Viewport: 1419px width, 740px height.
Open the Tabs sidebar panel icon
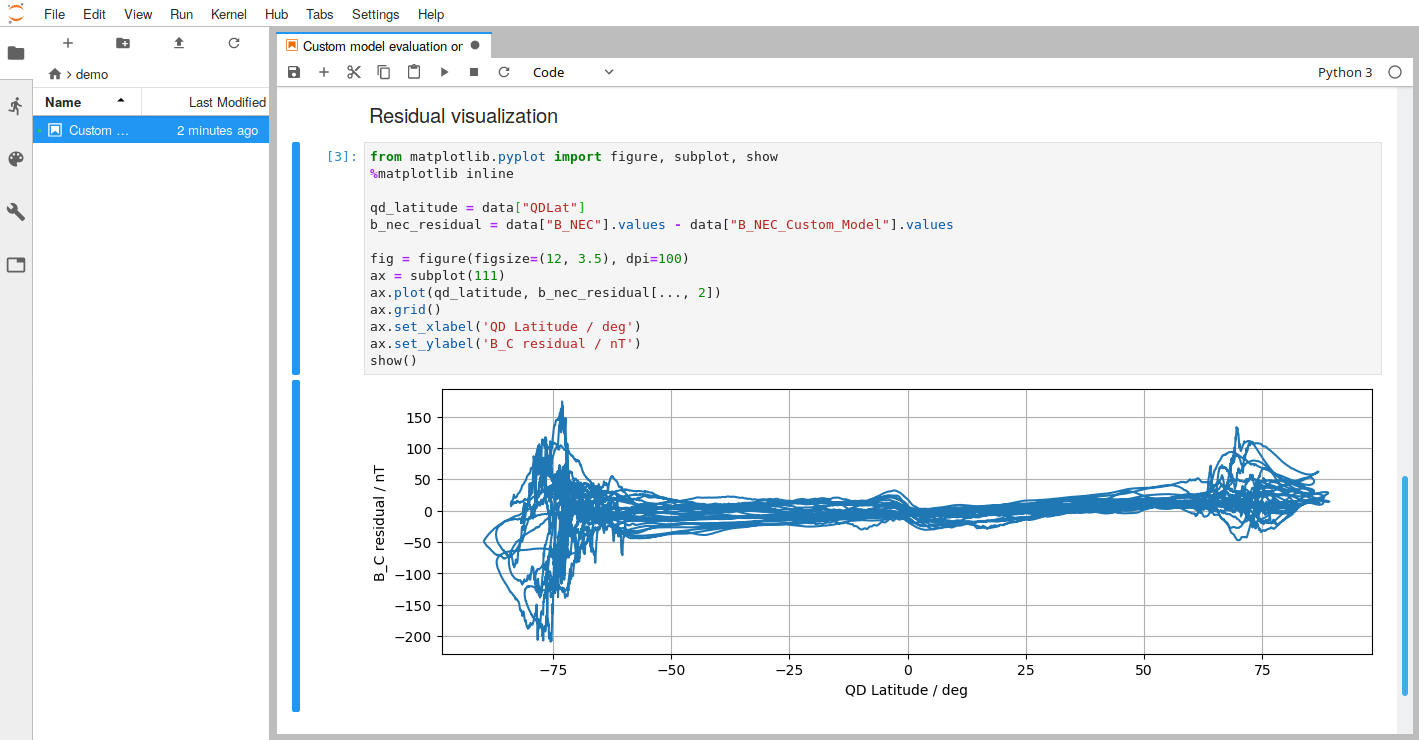pos(16,265)
